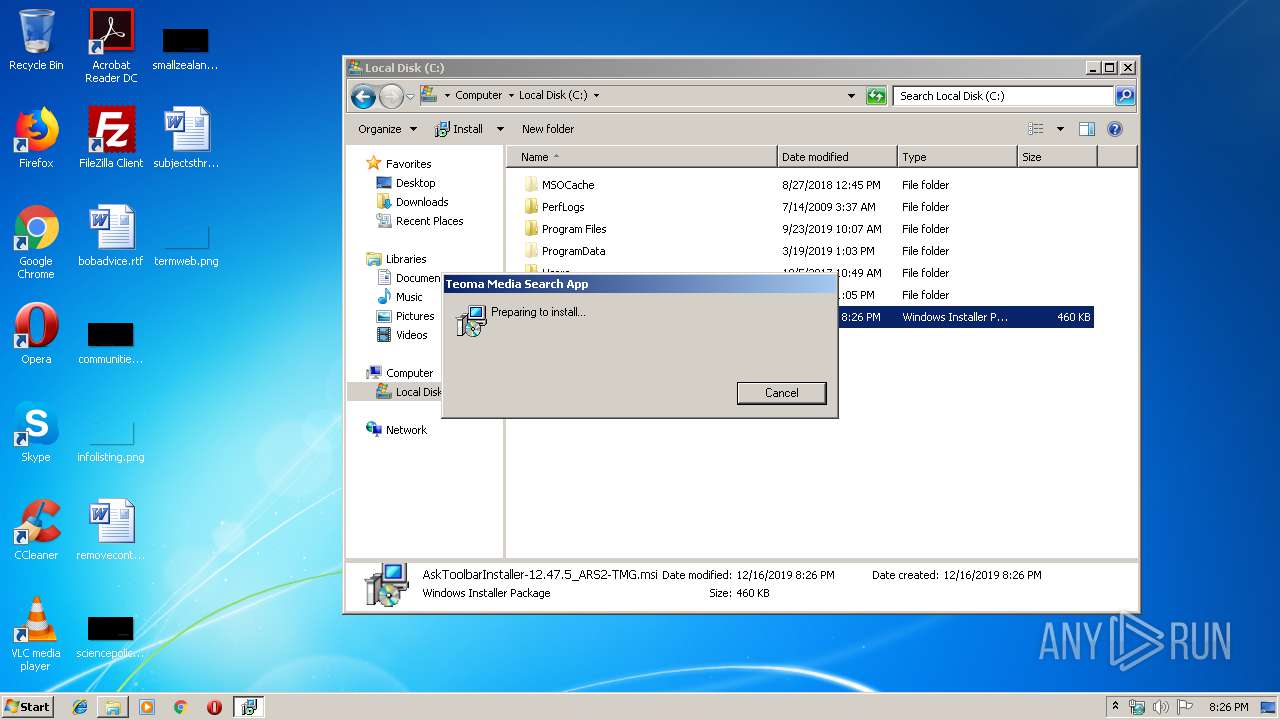Open the Start menu
This screenshot has width=1280, height=720.
(x=27, y=706)
